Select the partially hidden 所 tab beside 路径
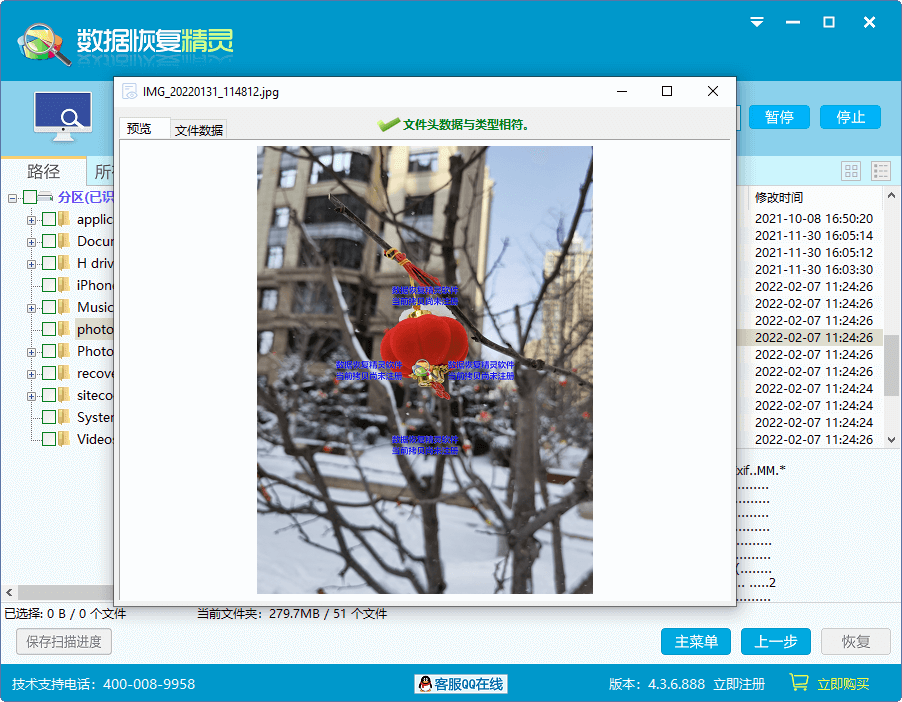The width and height of the screenshot is (902, 702). (x=102, y=171)
